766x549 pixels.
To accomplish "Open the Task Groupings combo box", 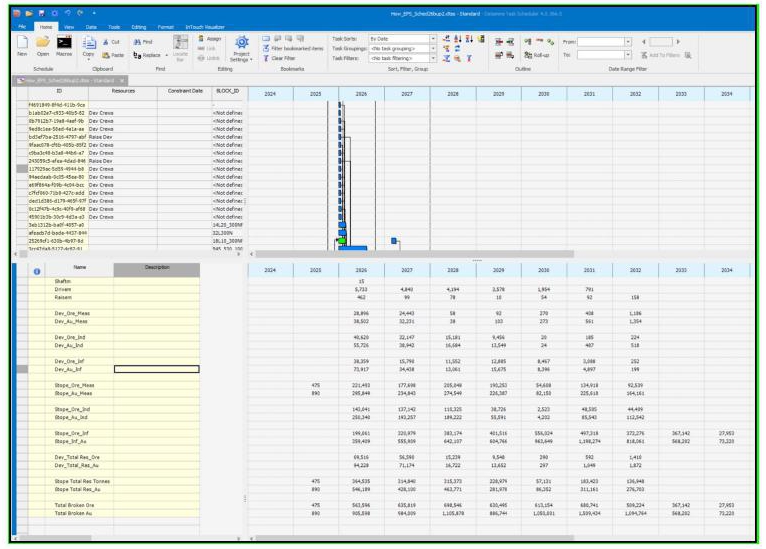I will (433, 48).
